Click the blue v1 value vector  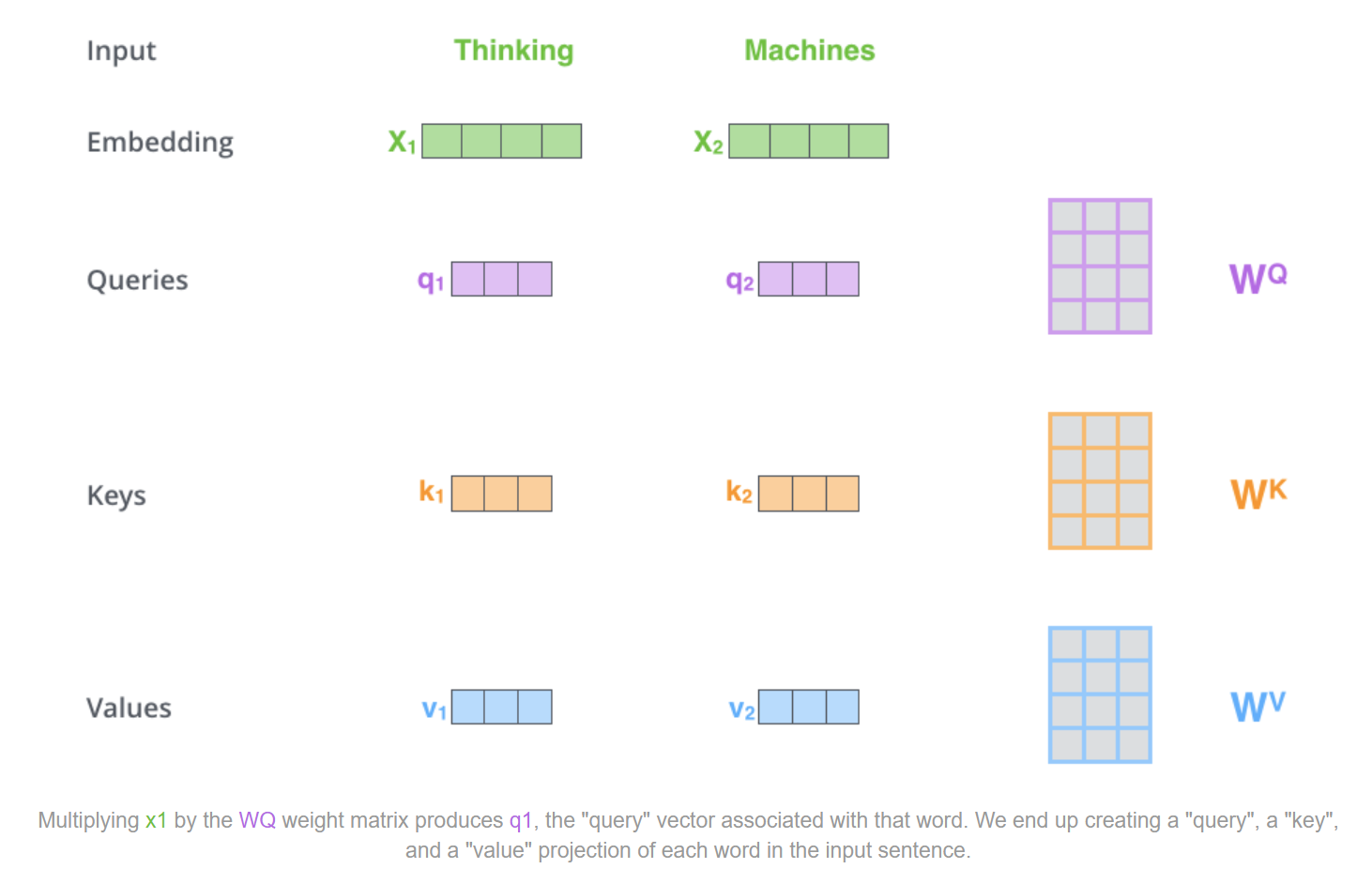point(502,707)
